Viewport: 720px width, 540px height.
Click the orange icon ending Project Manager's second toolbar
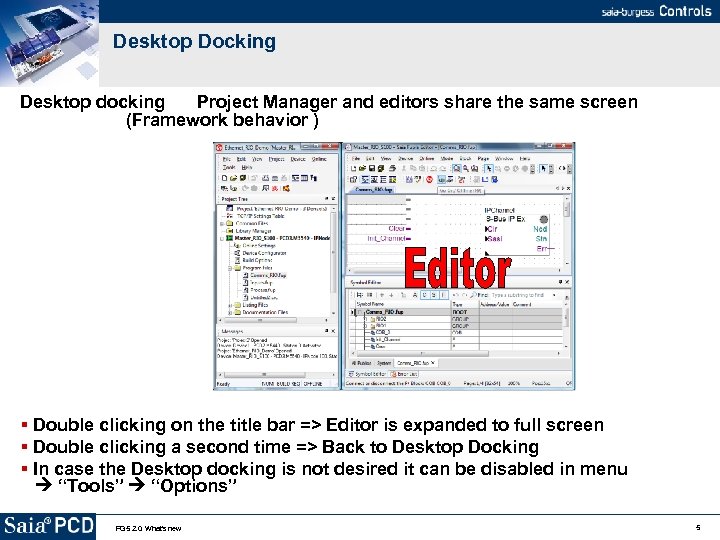pyautogui.click(x=286, y=188)
